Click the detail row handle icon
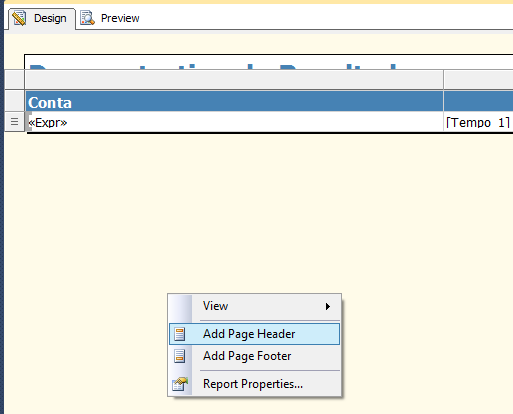The width and height of the screenshot is (513, 414). pyautogui.click(x=14, y=122)
